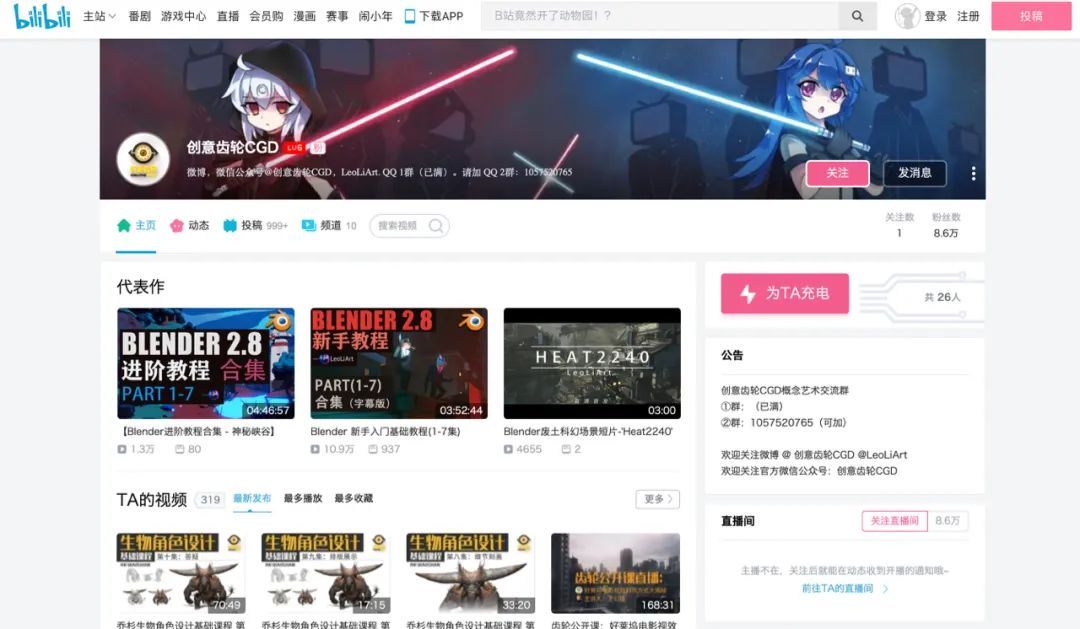
Task: Go to 直播 in top navigation
Action: (x=227, y=16)
